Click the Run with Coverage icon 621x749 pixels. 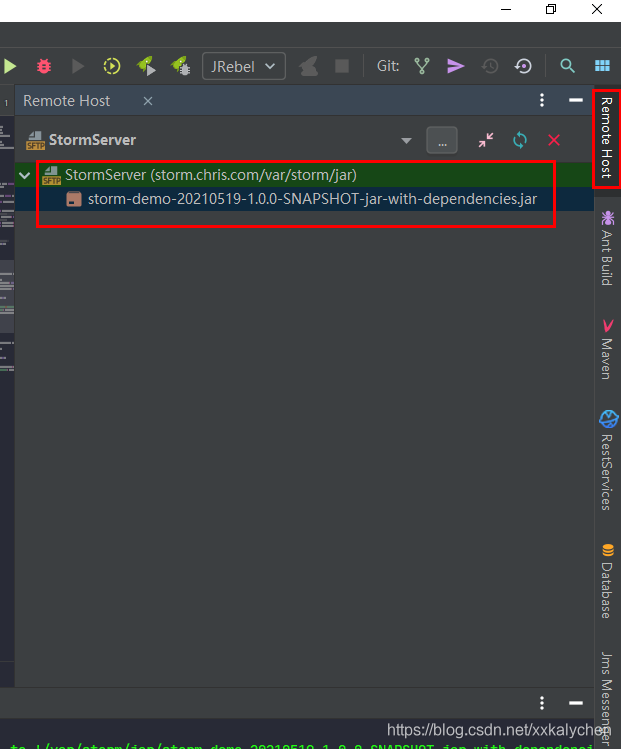[x=77, y=66]
